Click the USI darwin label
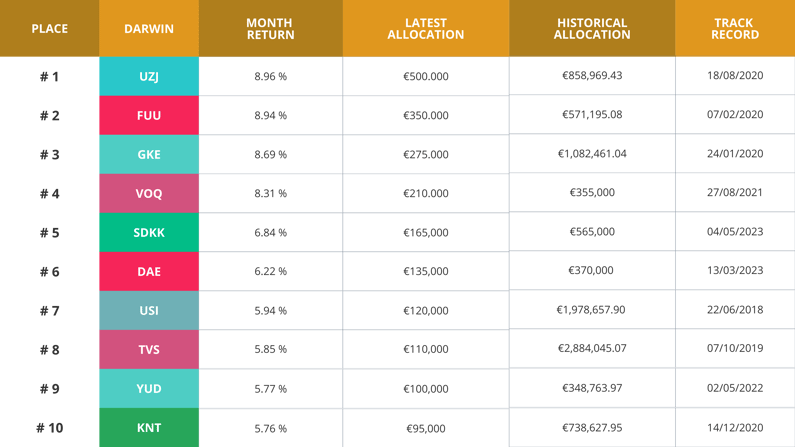 click(x=149, y=310)
